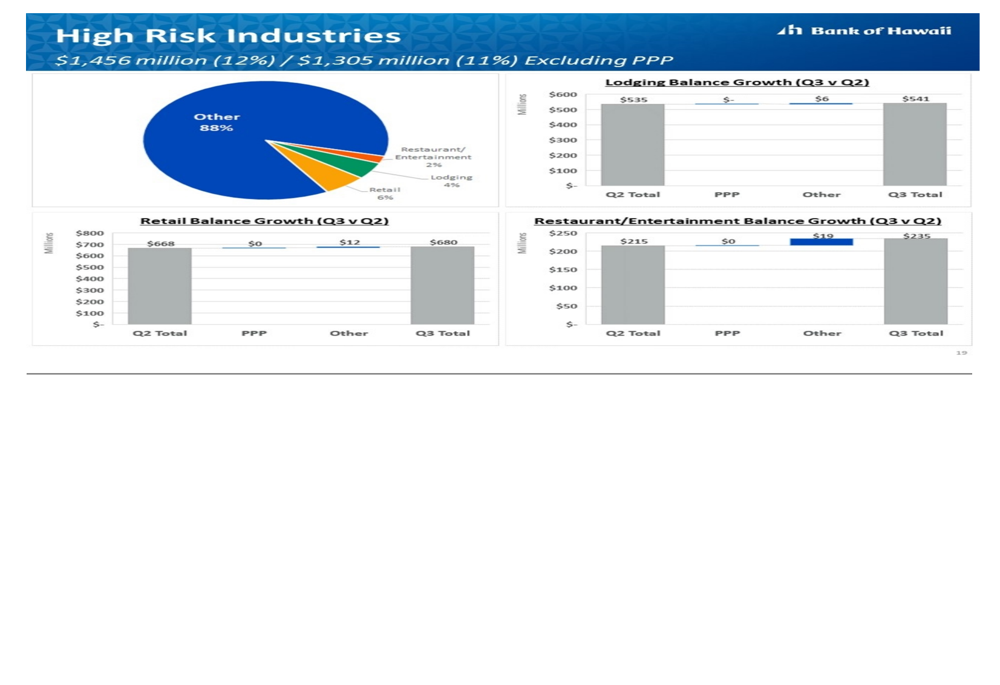Select the Q2 Total bar in Retail chart
The image size is (1000, 685).
[x=159, y=285]
